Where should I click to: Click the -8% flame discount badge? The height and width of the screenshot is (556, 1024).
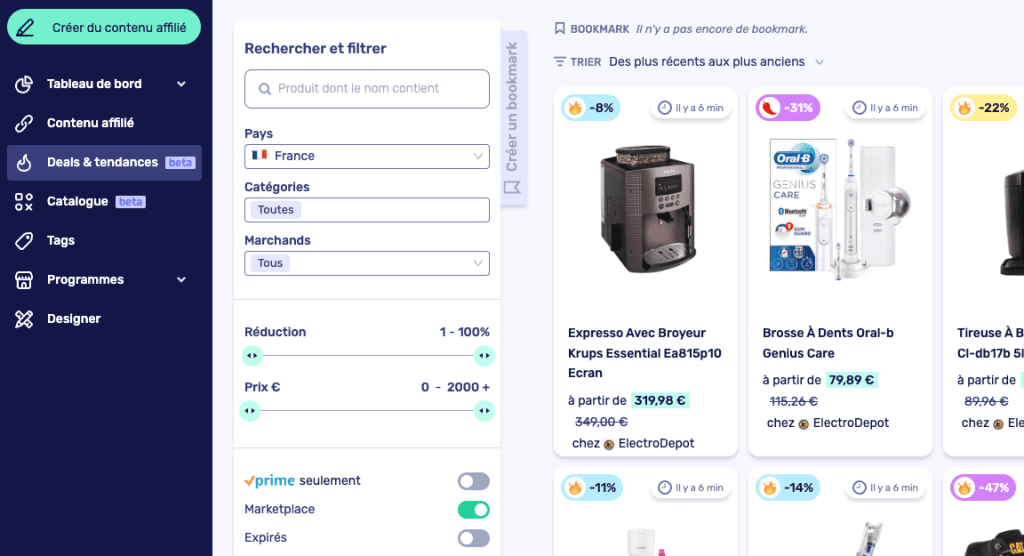(590, 108)
